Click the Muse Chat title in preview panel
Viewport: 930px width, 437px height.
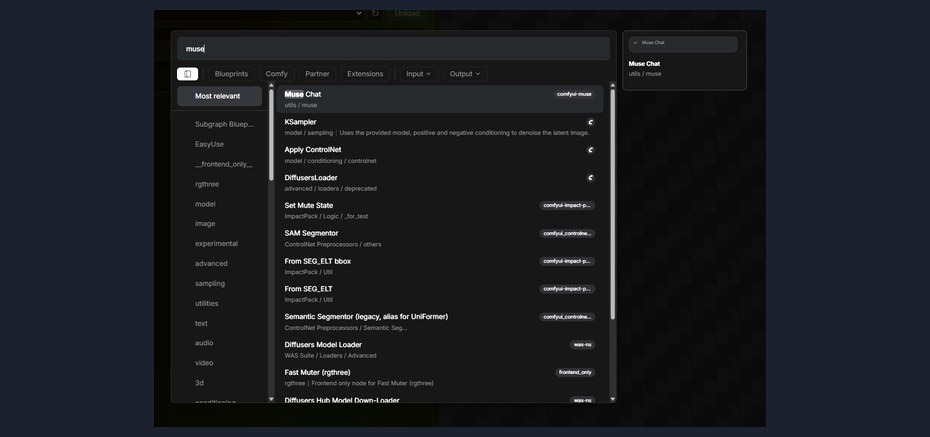pos(644,63)
